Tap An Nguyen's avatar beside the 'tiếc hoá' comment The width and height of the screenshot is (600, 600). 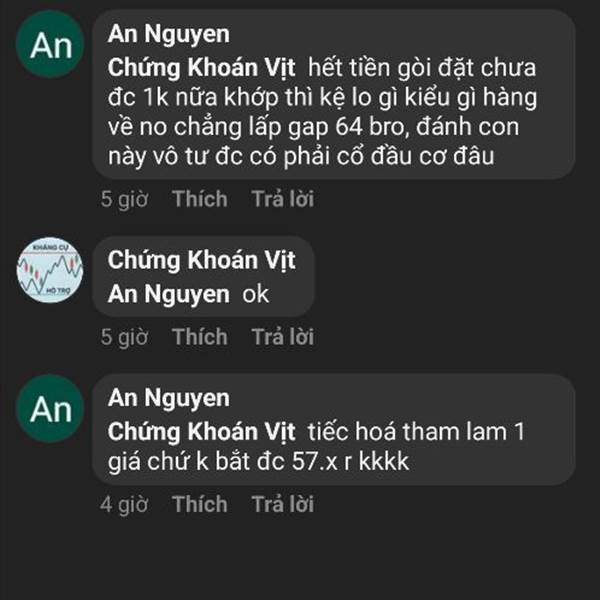point(50,409)
